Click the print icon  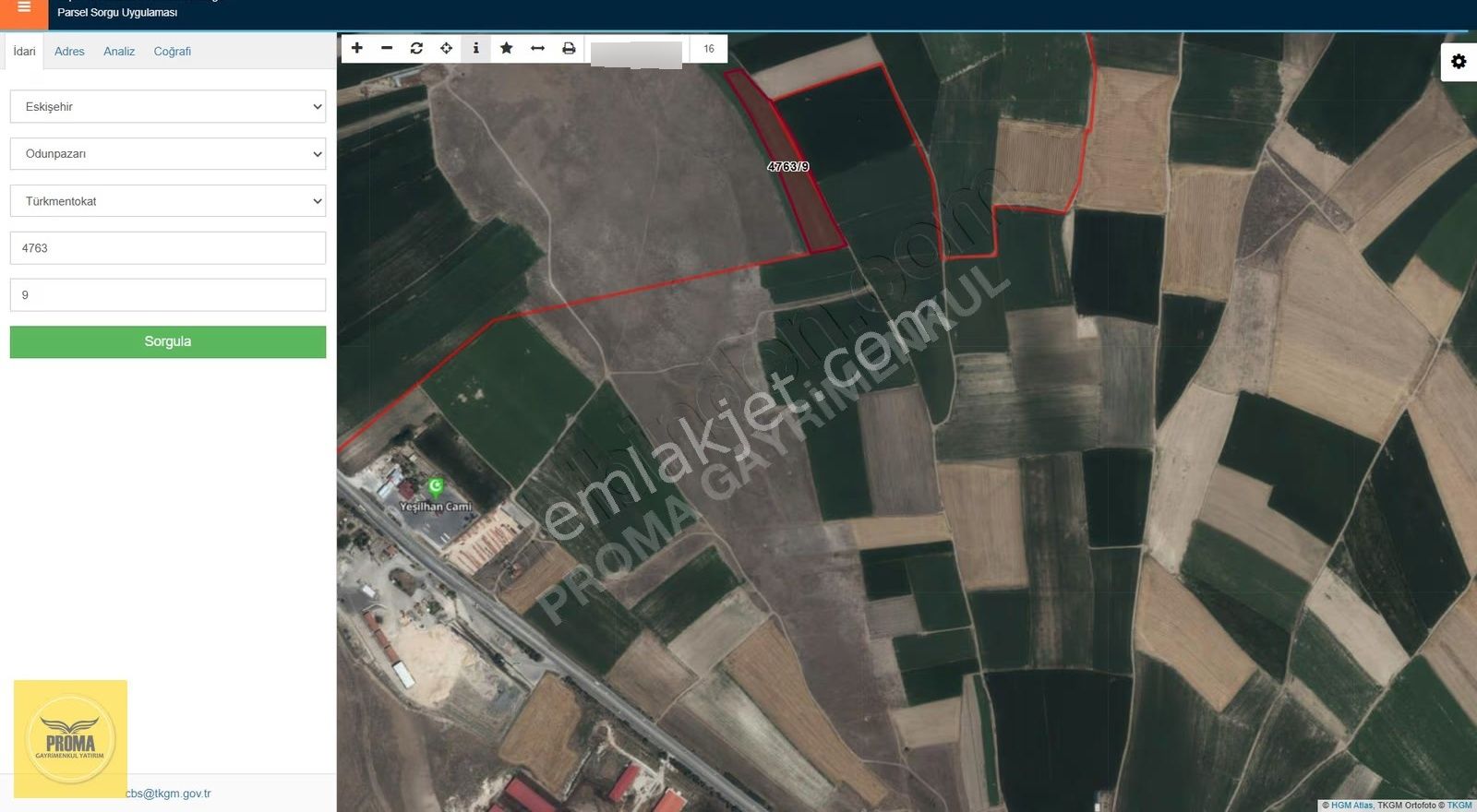569,48
